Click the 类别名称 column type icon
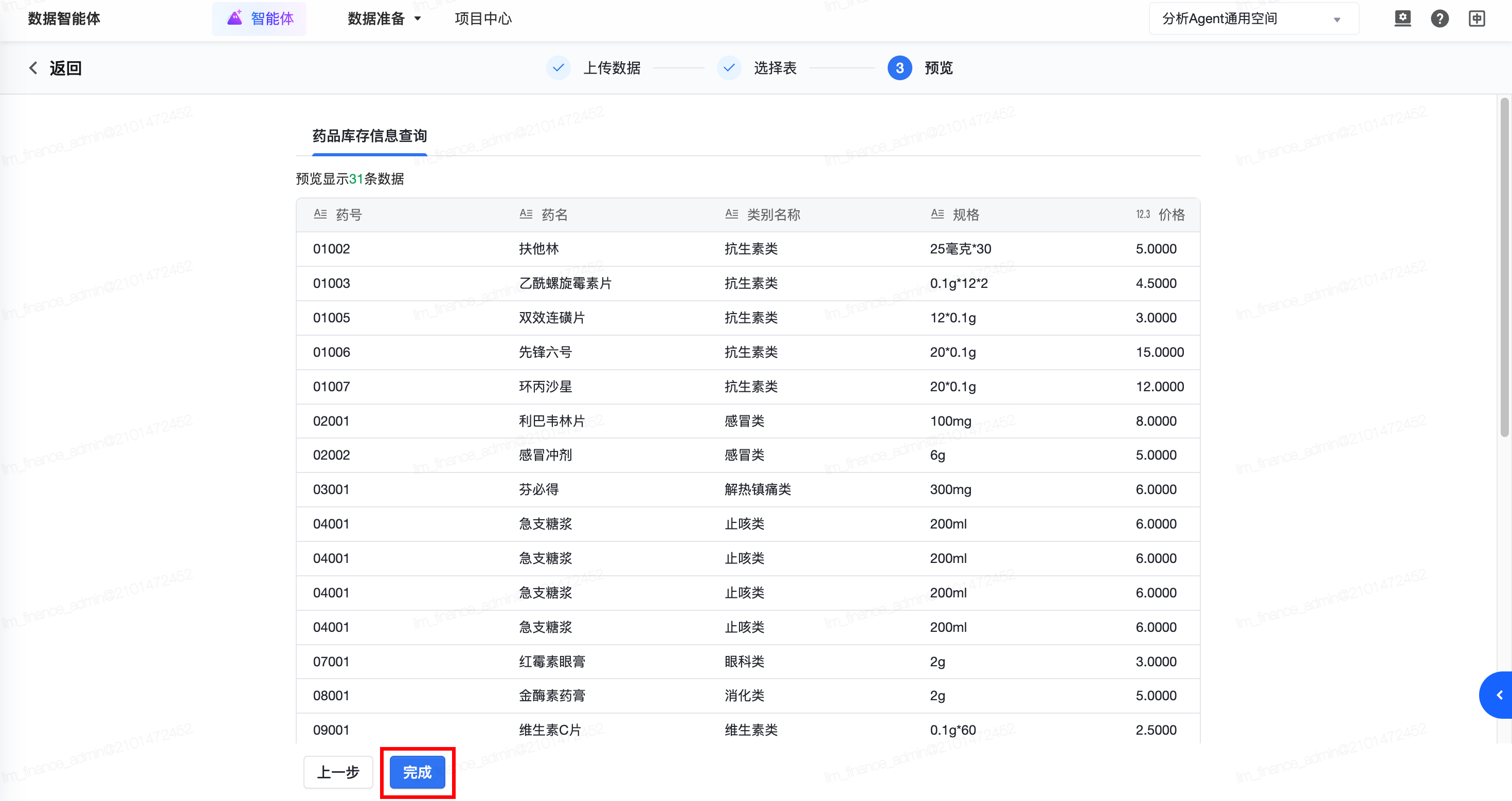Screen dimensions: 1512x801 (x=731, y=214)
